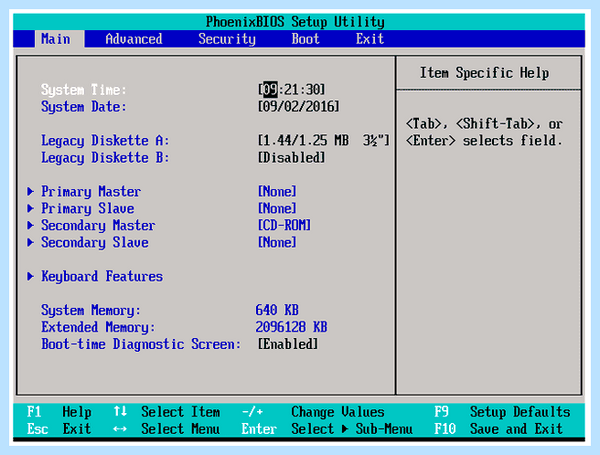Image resolution: width=600 pixels, height=455 pixels.
Task: Click the Esc Exit key hint
Action: (x=59, y=429)
